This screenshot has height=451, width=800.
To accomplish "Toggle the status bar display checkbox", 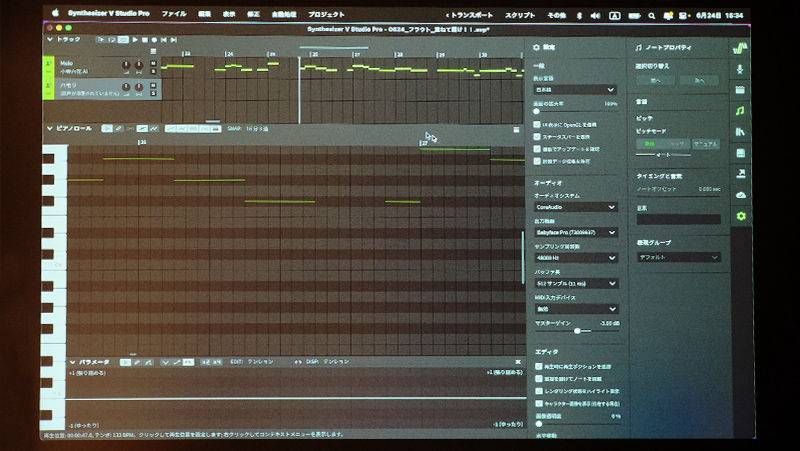I will [x=538, y=136].
